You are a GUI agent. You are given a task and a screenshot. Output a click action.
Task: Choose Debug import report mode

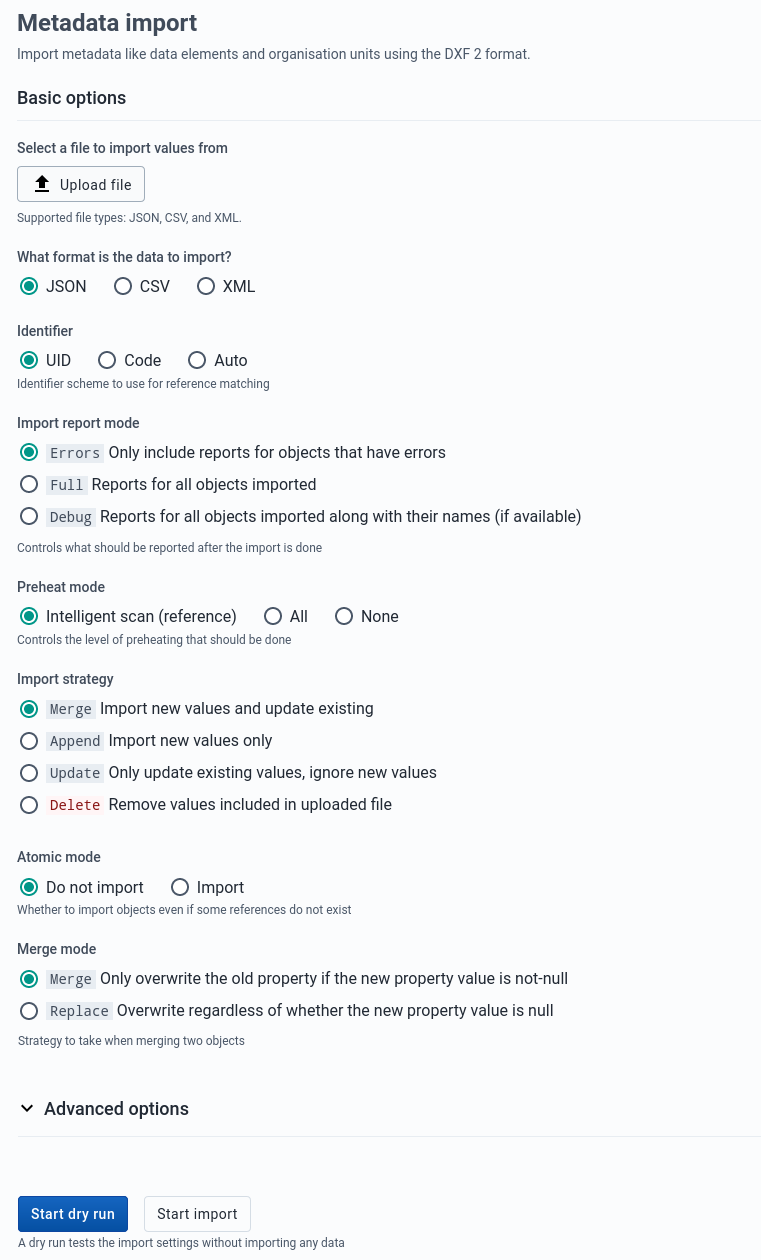29,516
